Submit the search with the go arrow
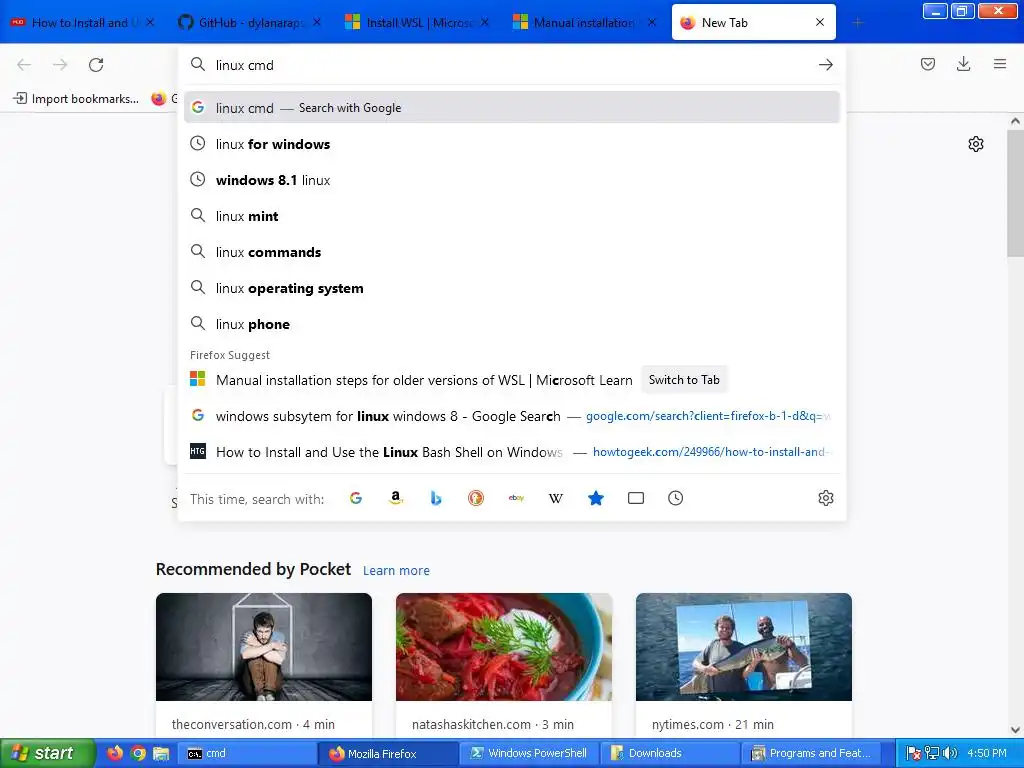1024x768 pixels. click(825, 65)
